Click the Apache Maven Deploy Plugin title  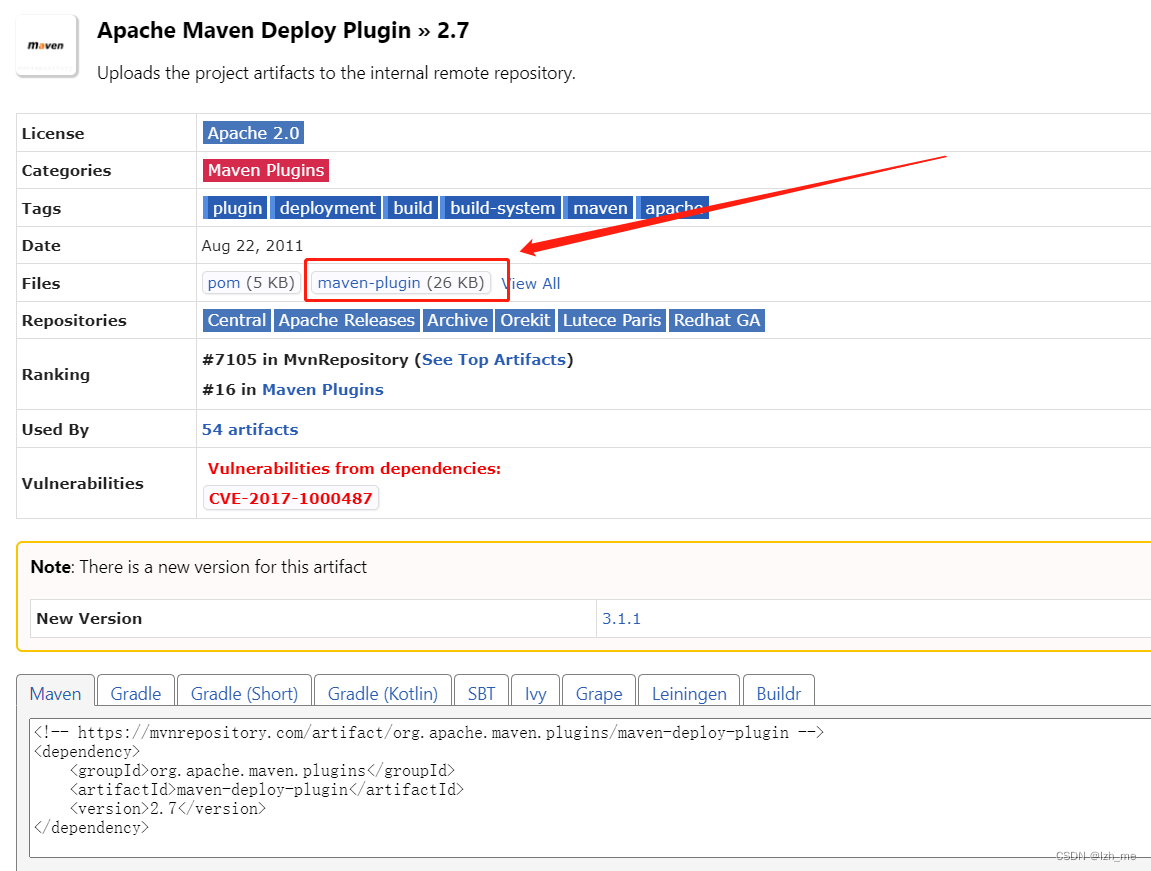(x=283, y=30)
